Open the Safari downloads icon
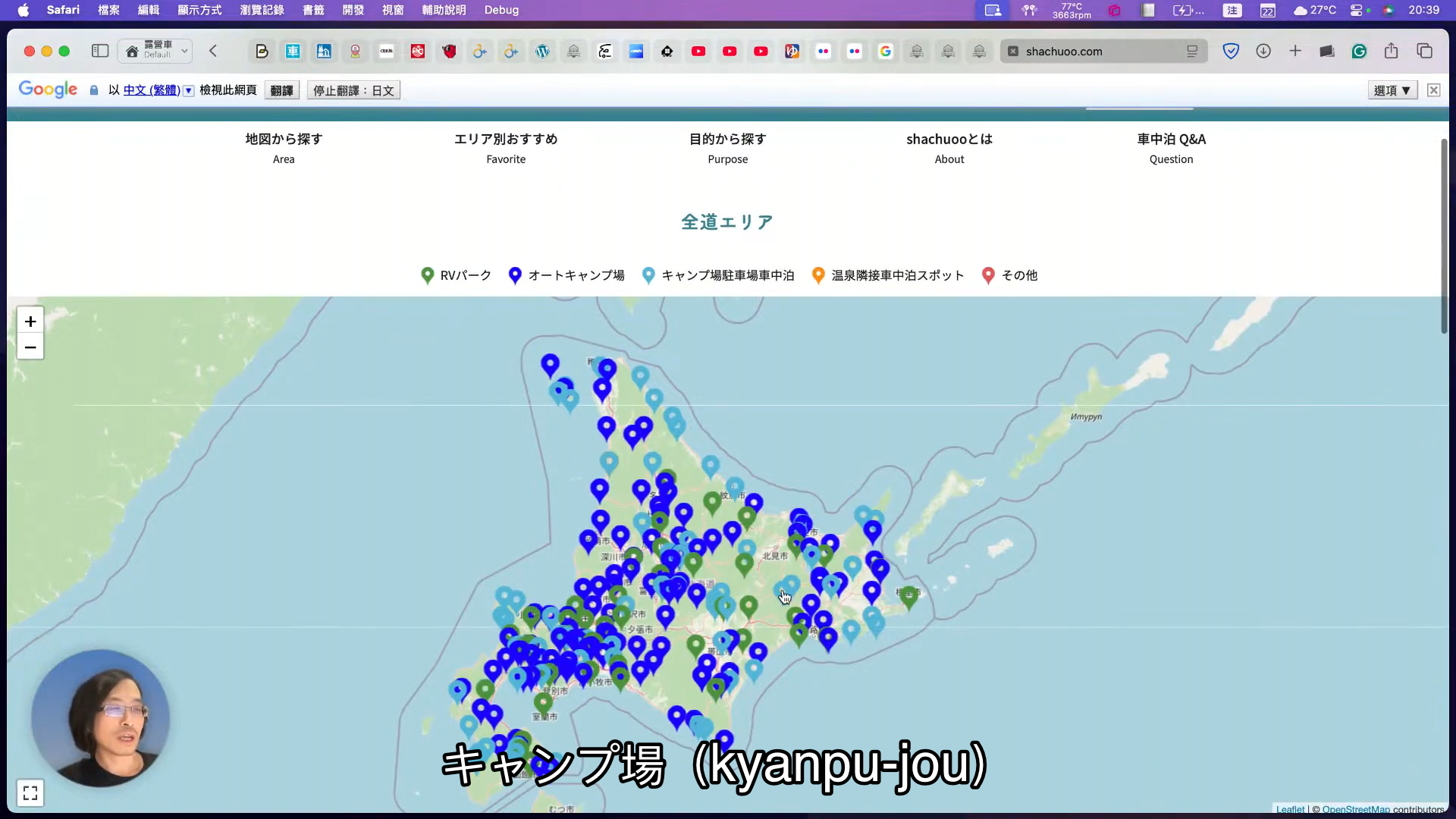The width and height of the screenshot is (1456, 819). tap(1263, 51)
